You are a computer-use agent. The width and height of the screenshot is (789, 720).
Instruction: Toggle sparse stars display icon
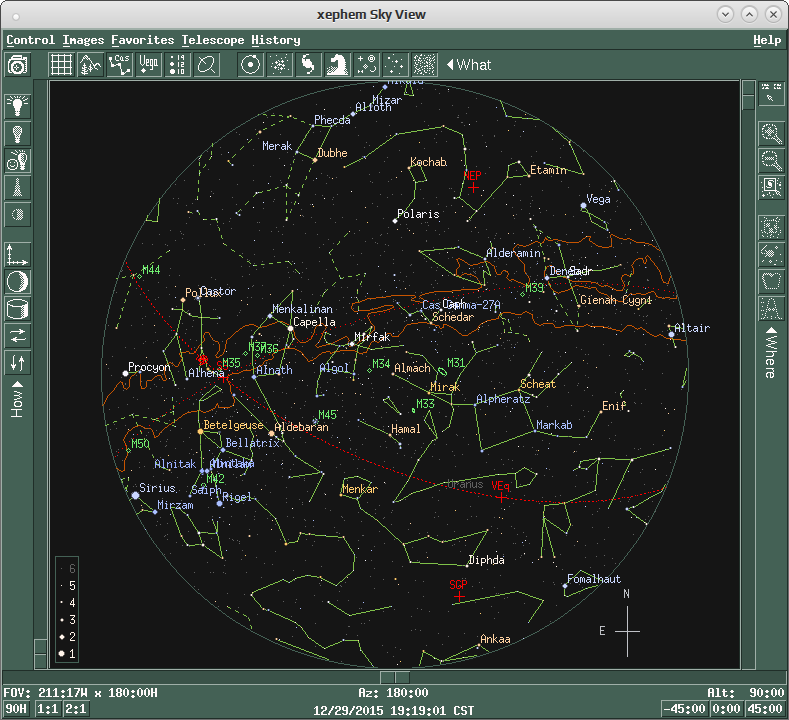pyautogui.click(x=395, y=65)
